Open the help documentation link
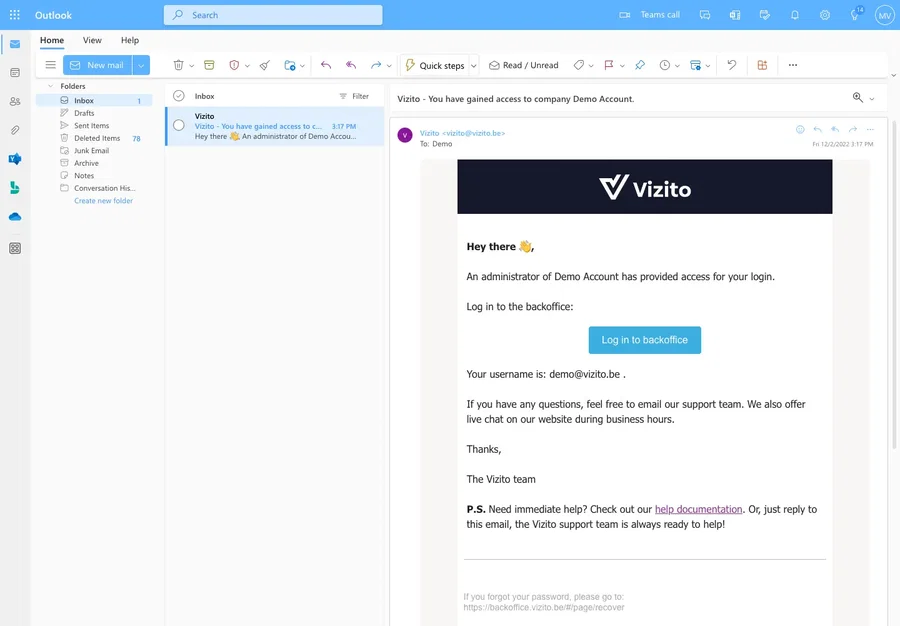The width and height of the screenshot is (900, 626). [x=697, y=508]
